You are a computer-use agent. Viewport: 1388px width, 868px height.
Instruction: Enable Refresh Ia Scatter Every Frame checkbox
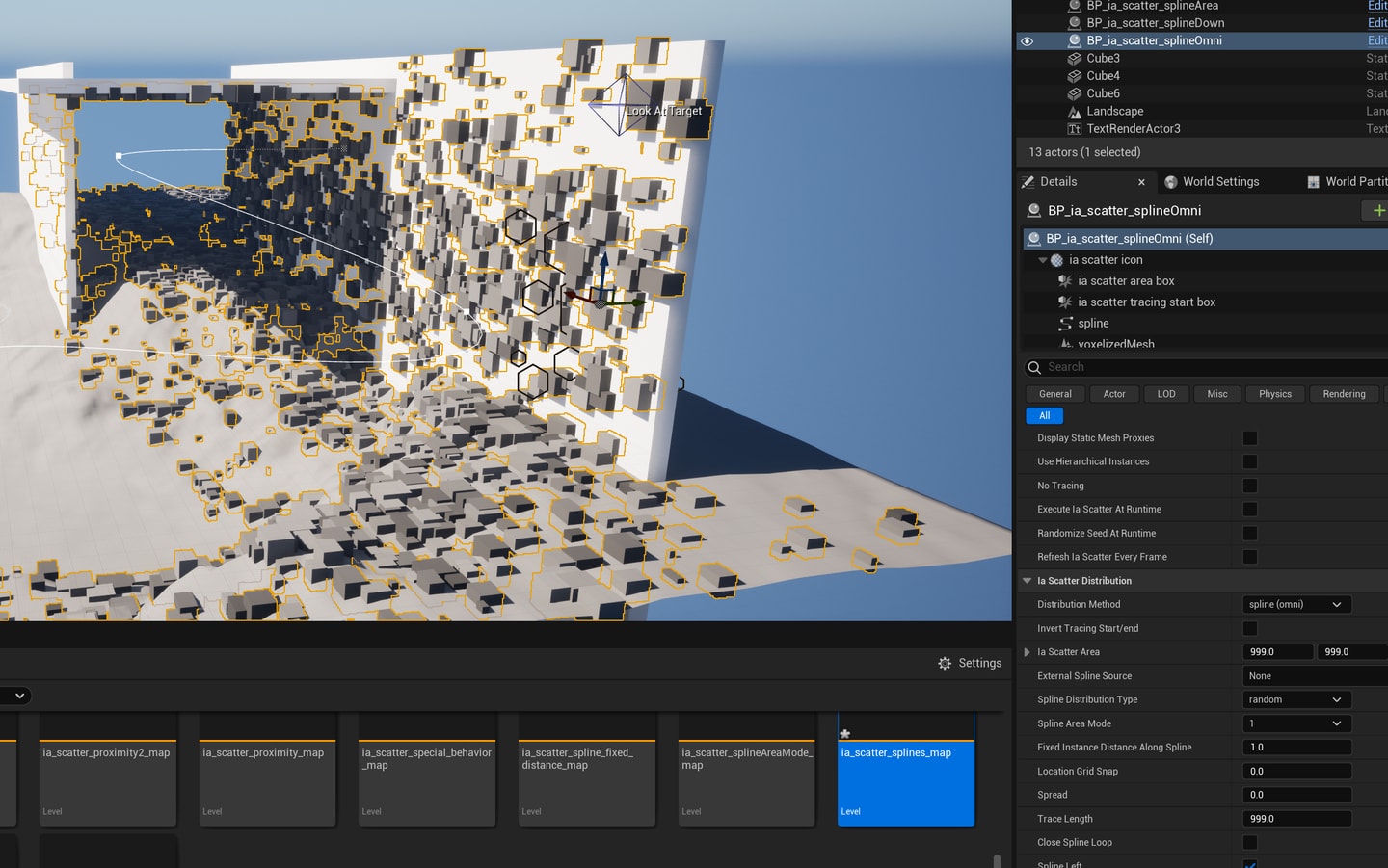1250,557
